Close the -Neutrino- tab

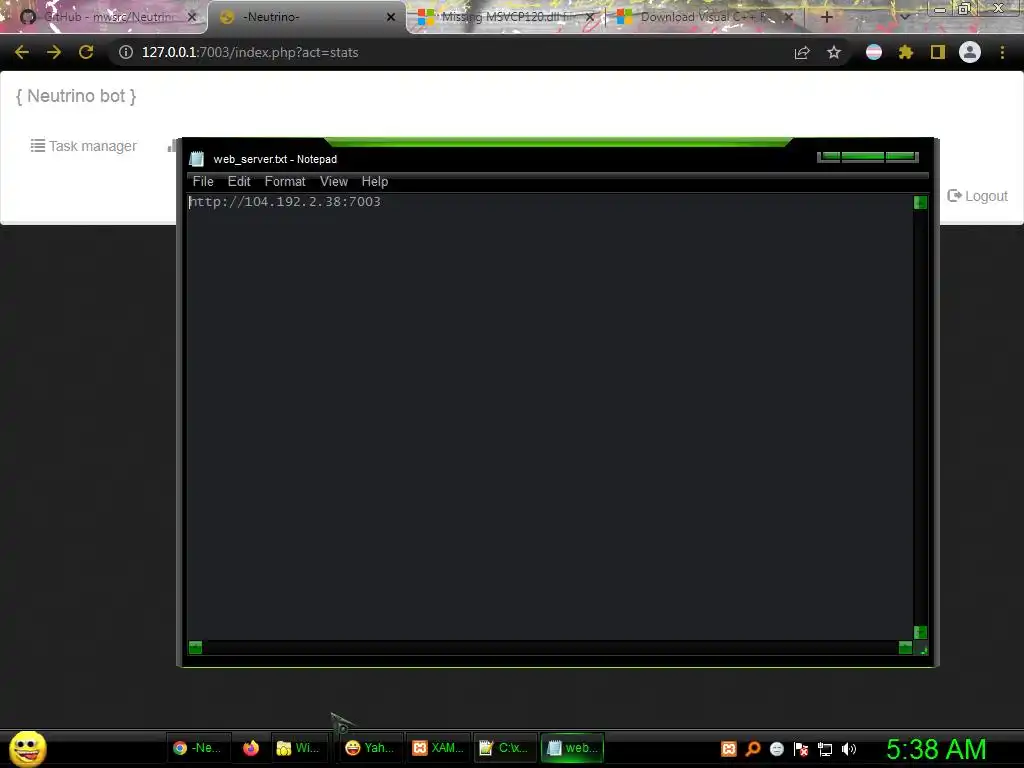pyautogui.click(x=391, y=17)
